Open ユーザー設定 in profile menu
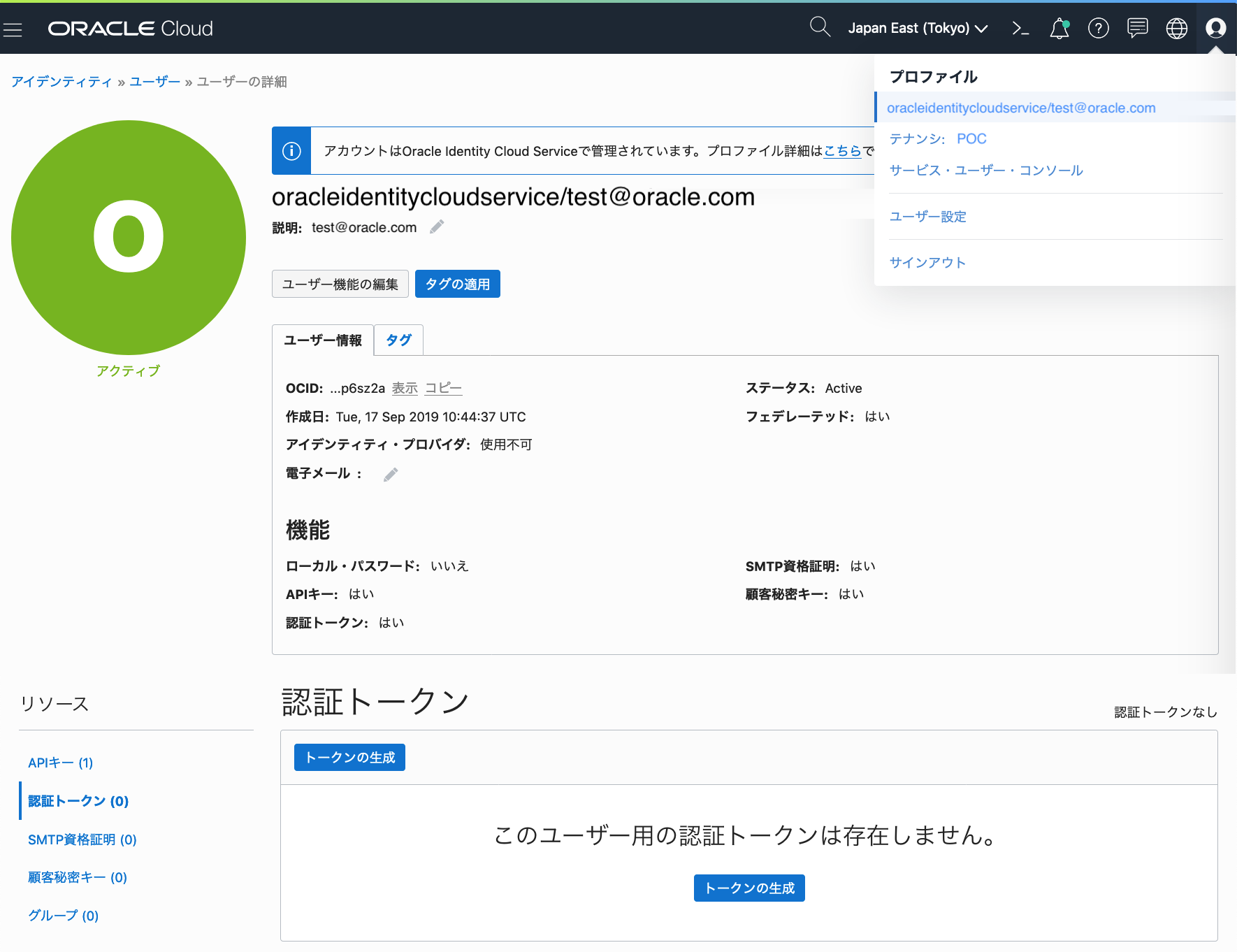 coord(928,217)
